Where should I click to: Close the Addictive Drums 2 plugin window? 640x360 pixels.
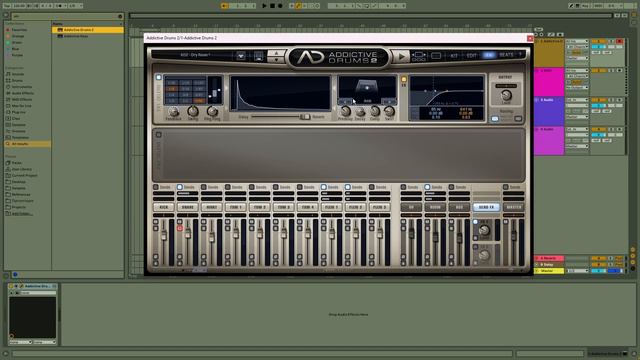click(x=530, y=38)
